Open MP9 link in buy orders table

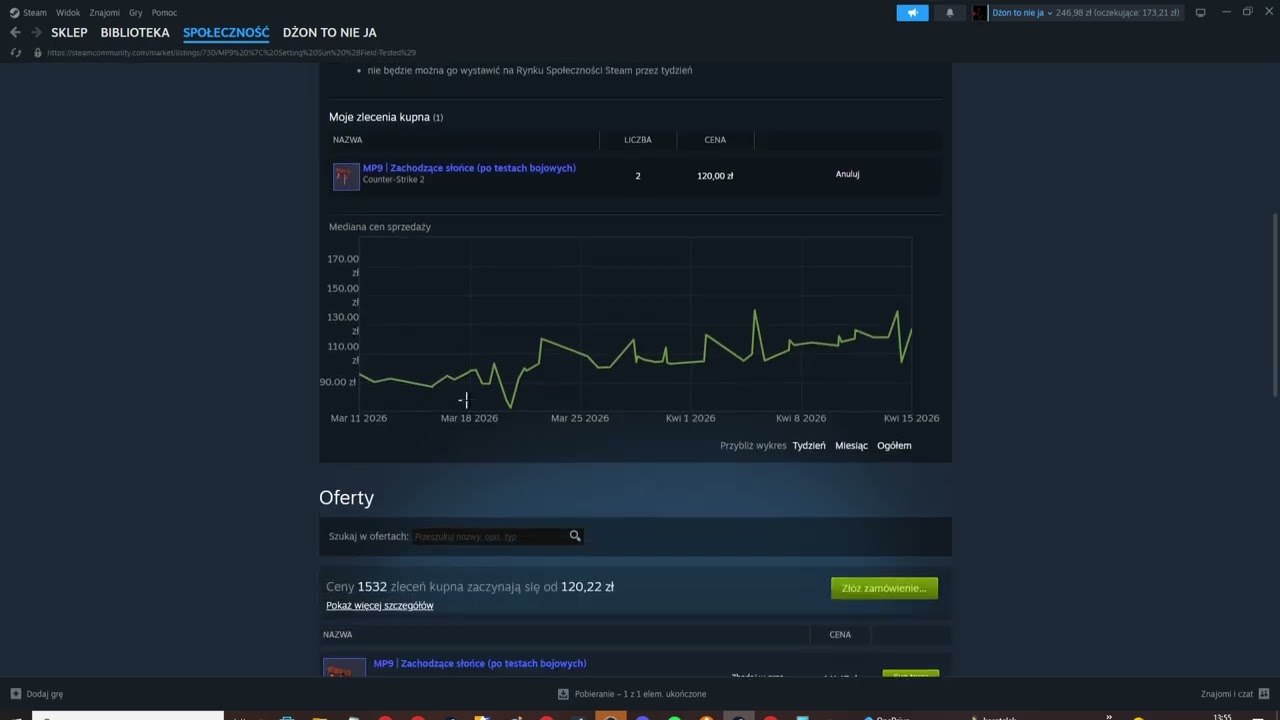469,168
